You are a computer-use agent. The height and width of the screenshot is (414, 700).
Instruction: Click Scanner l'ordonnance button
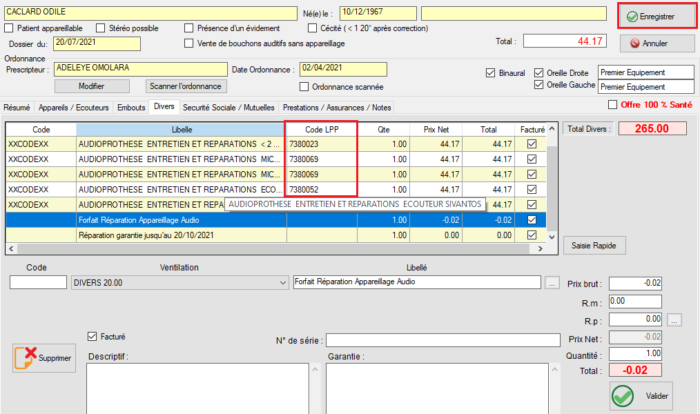point(186,86)
